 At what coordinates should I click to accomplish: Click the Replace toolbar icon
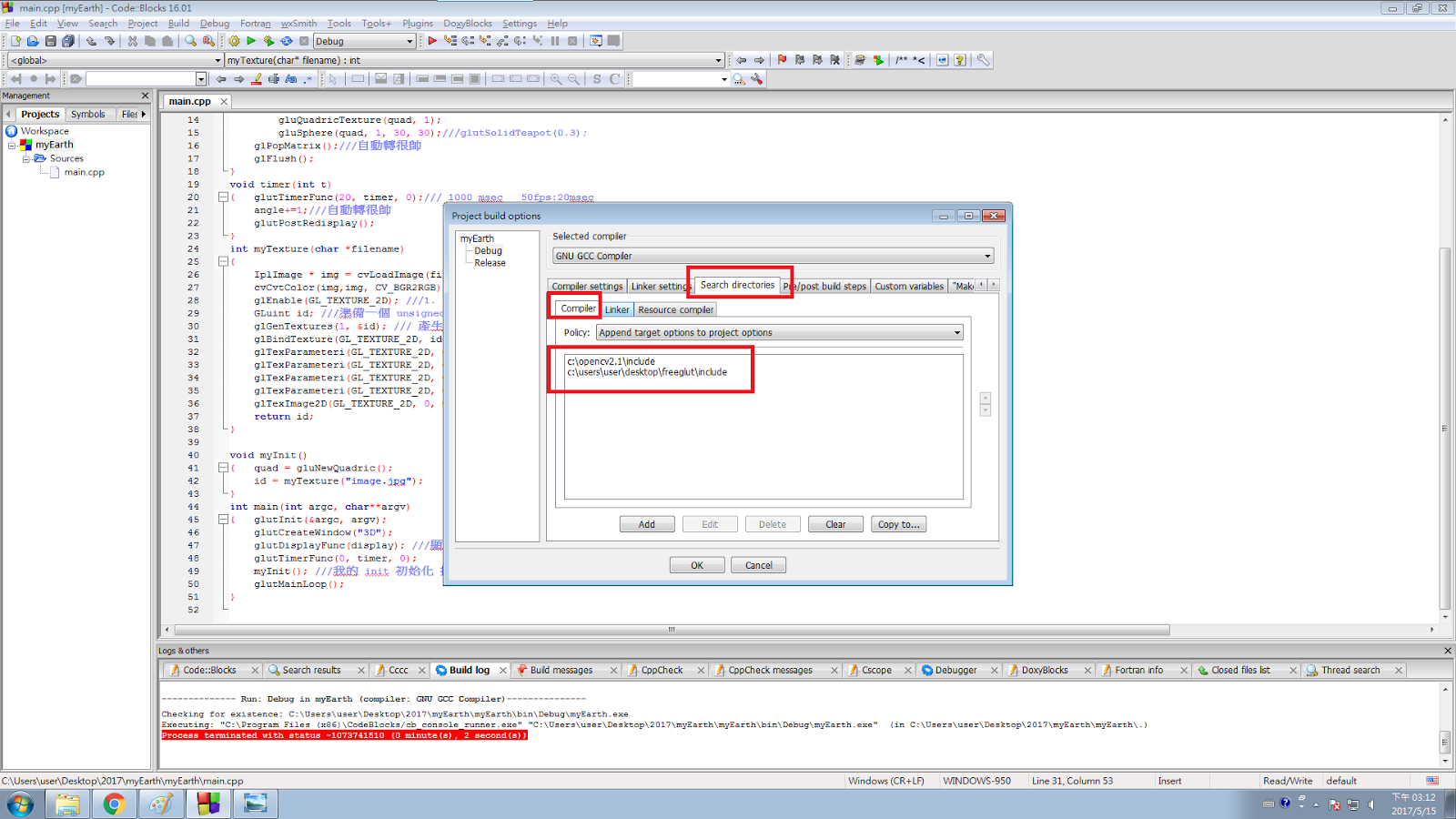click(x=208, y=41)
